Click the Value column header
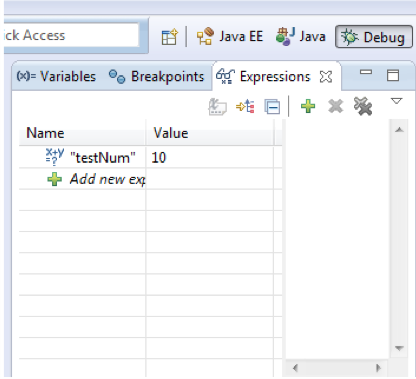Screen dimensions: 416x379 (210, 133)
